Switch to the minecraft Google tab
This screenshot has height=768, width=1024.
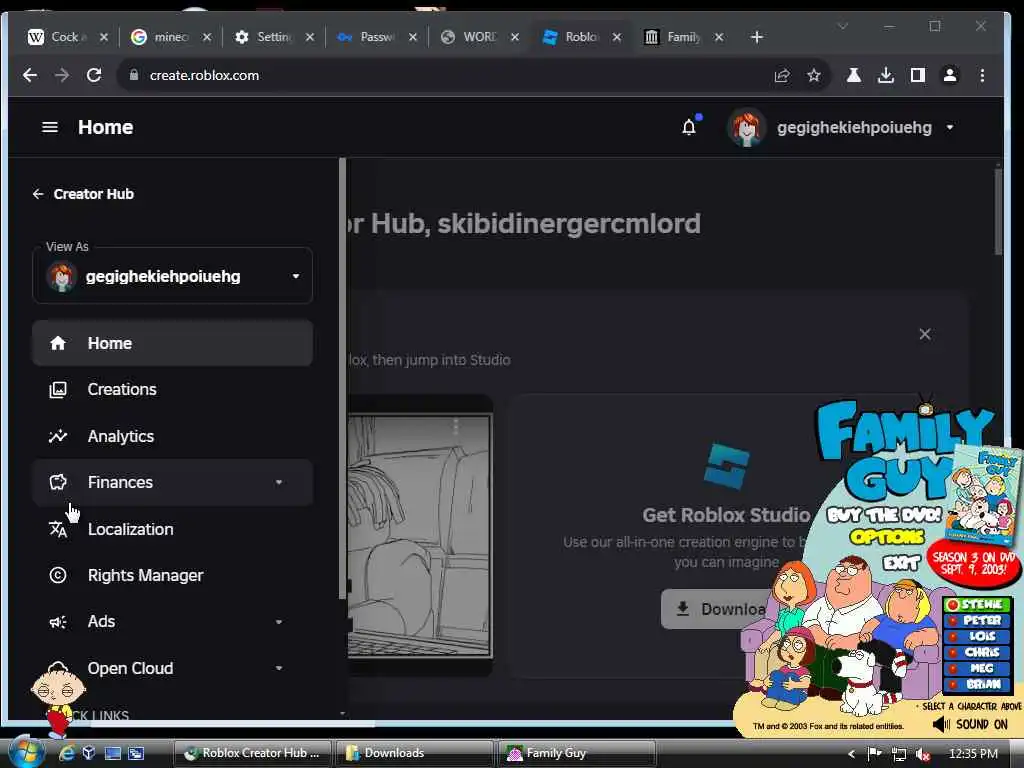click(x=168, y=37)
